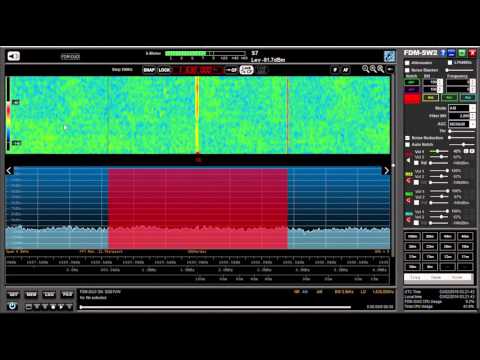Viewport: 480px width, 360px height.
Task: Shift the spectrum left with the left arrow
Action: pyautogui.click(x=9, y=171)
